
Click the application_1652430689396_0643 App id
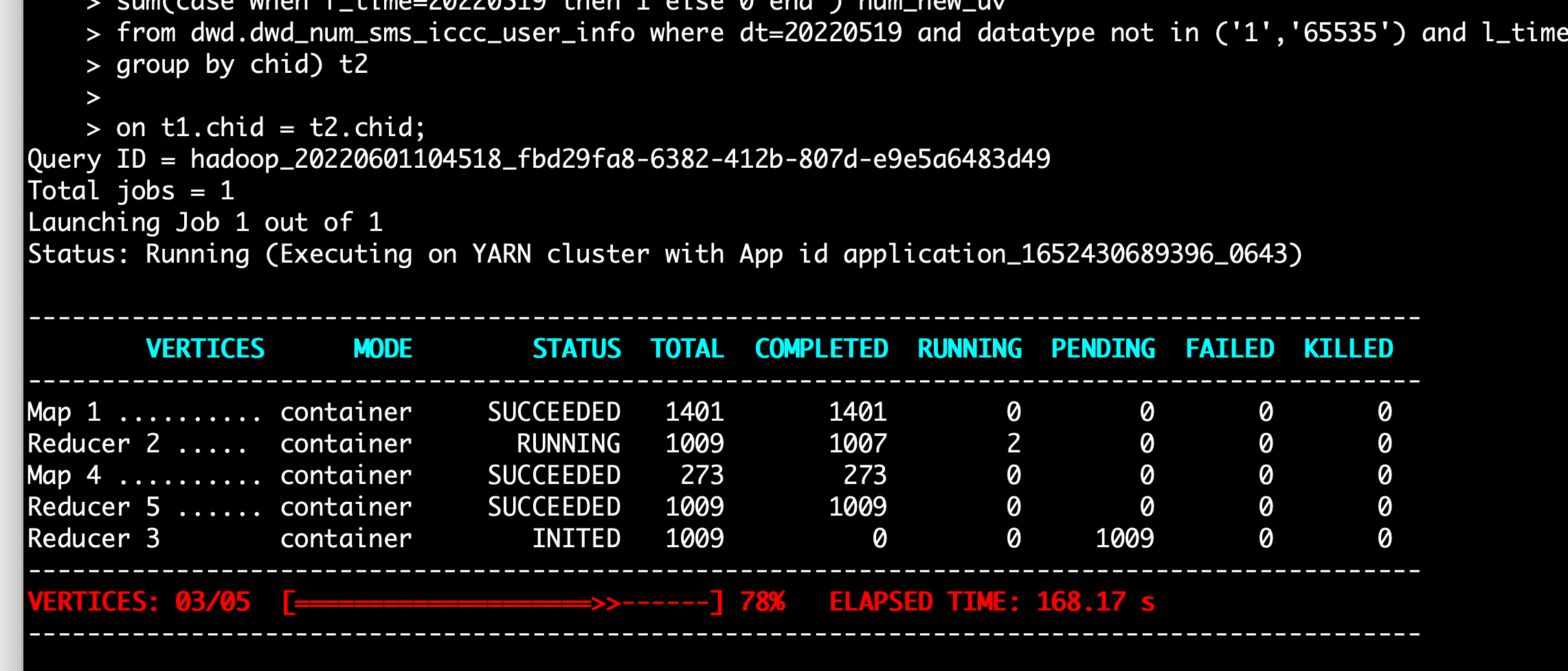1066,254
